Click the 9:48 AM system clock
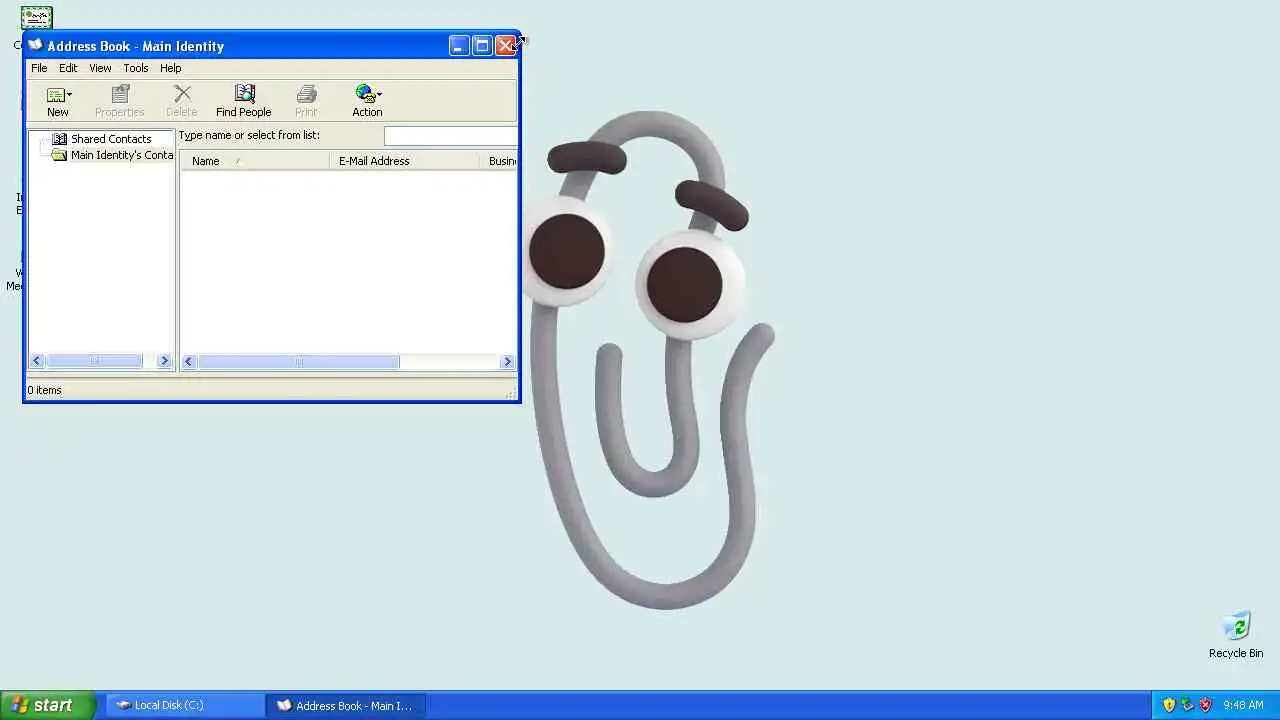This screenshot has height=720, width=1280. point(1243,705)
